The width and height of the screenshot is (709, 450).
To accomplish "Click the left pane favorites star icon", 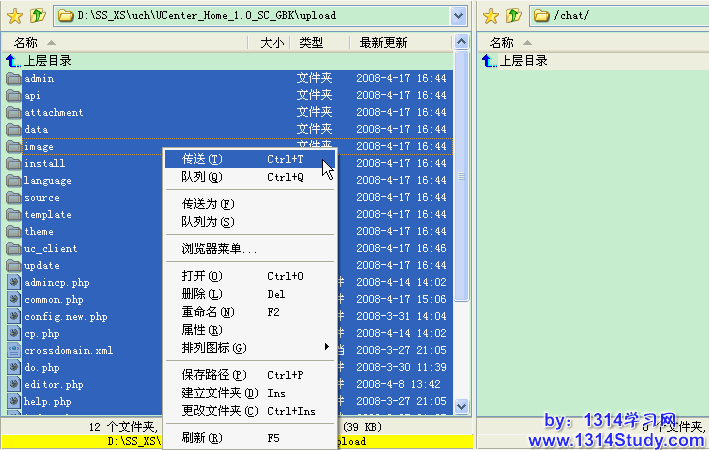I will (x=14, y=16).
